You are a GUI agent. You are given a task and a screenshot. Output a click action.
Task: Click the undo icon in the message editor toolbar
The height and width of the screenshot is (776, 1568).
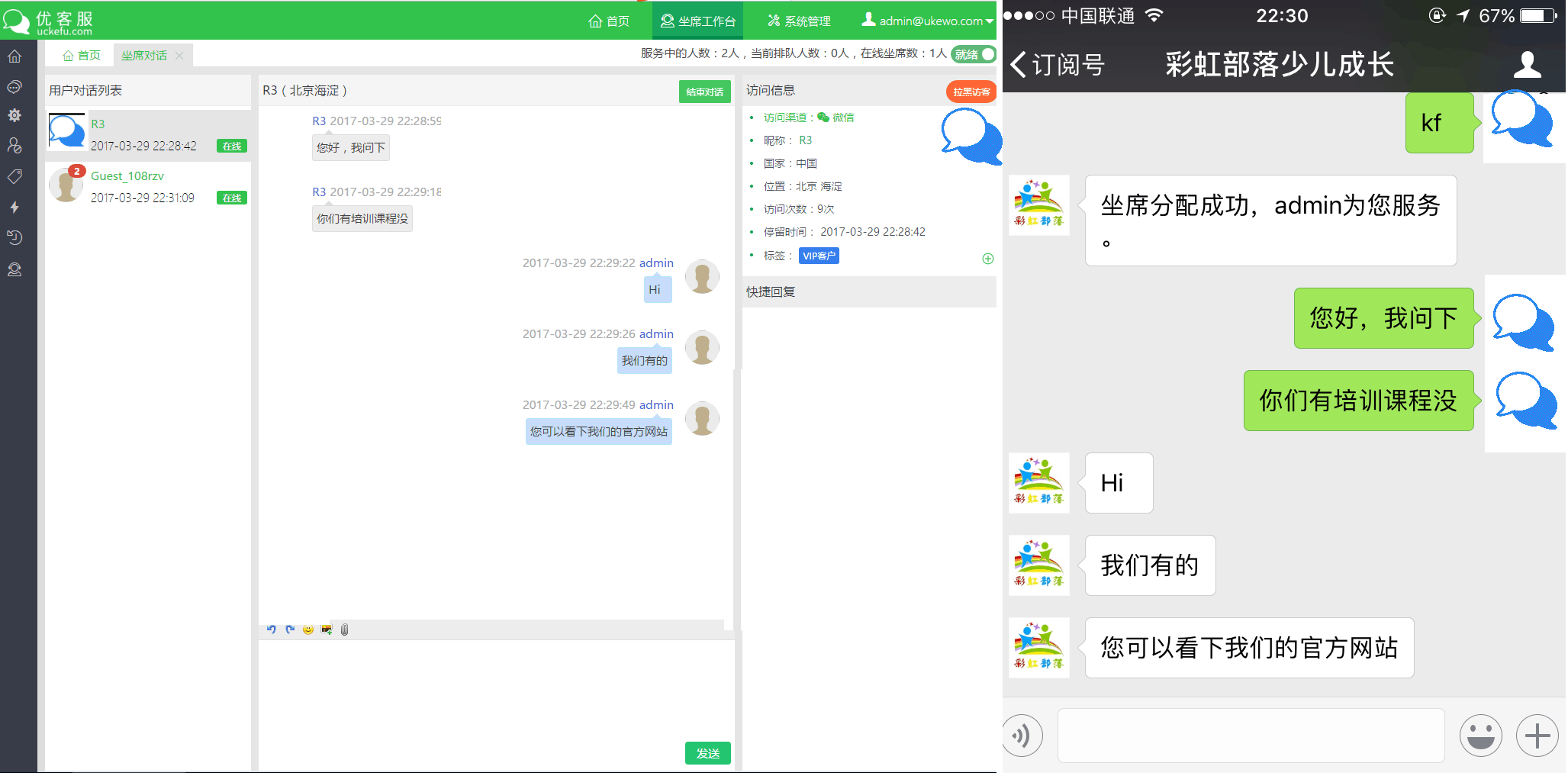tap(272, 629)
